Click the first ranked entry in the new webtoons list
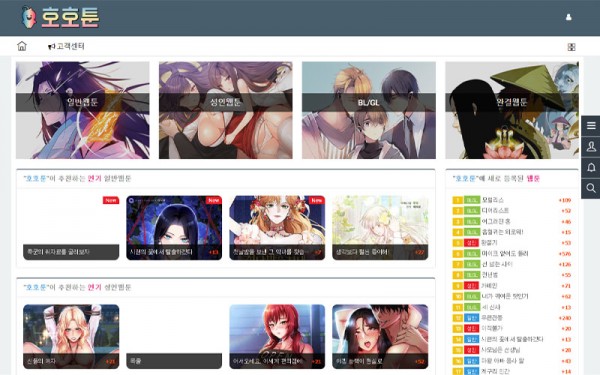 pos(512,200)
